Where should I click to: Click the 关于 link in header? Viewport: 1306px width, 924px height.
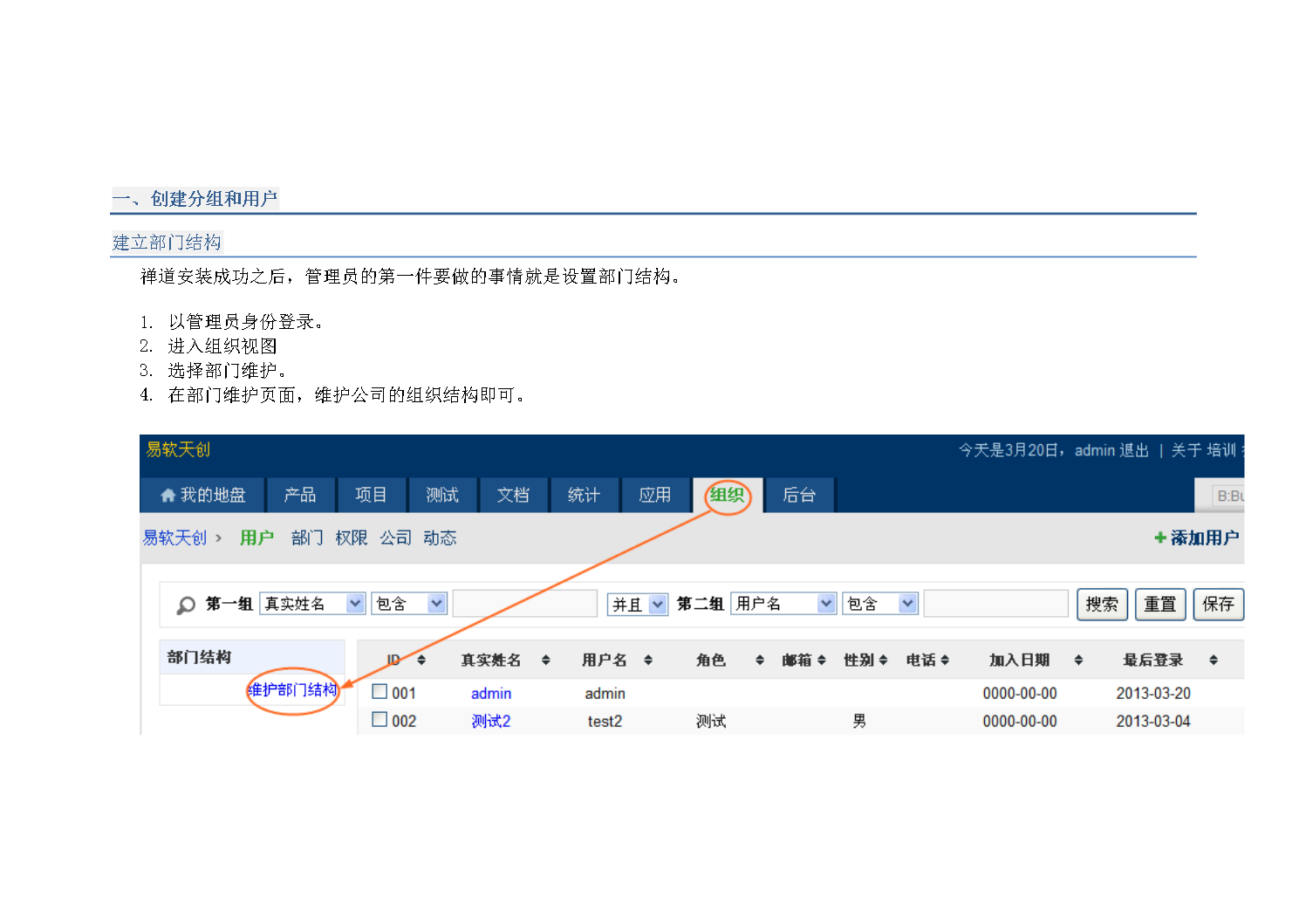pyautogui.click(x=1186, y=450)
